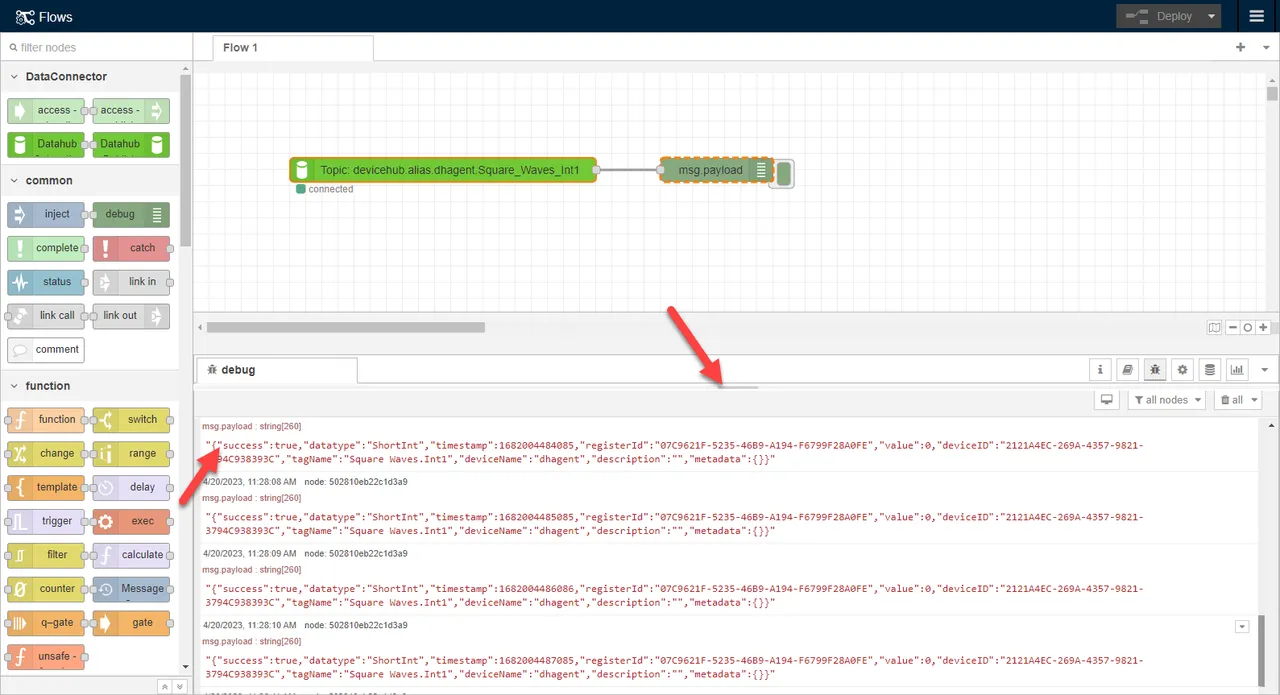Open the debug messages sidebar panel
The image size is (1280, 695).
(1155, 369)
